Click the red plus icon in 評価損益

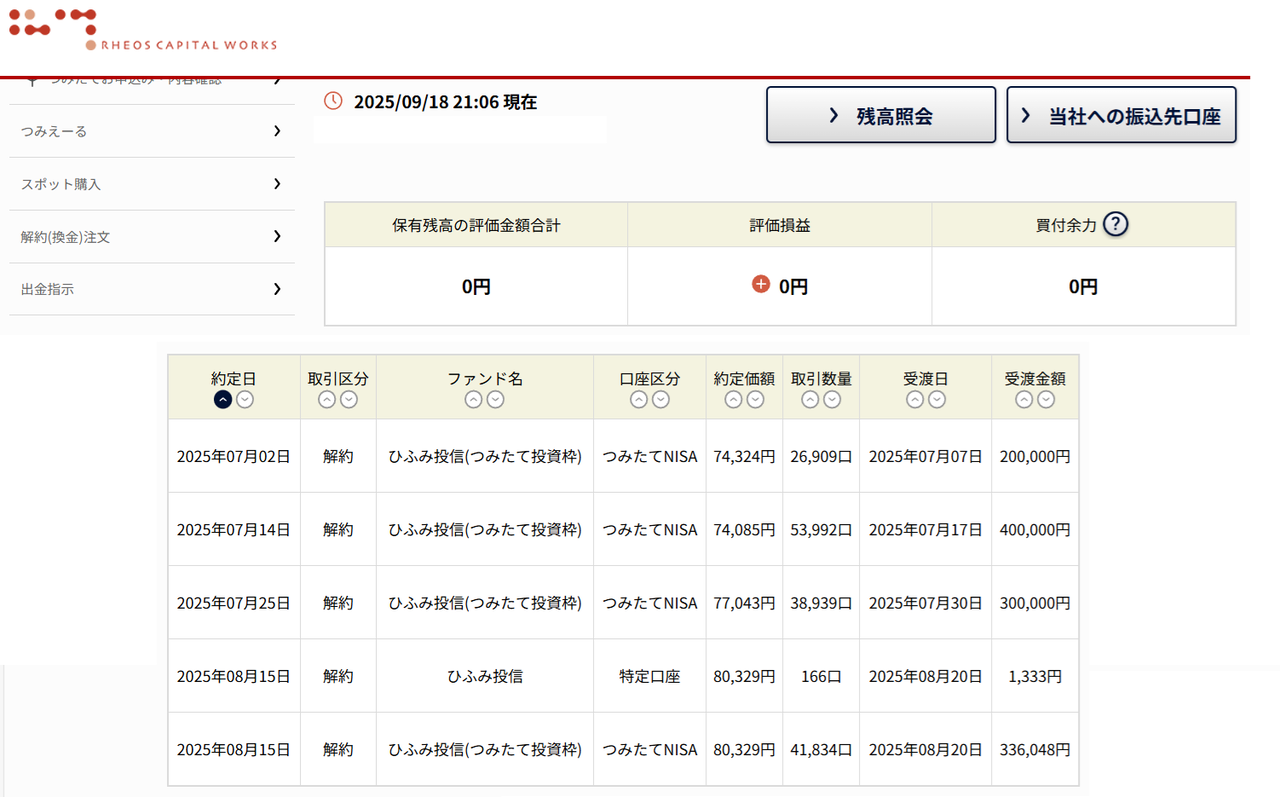click(761, 285)
